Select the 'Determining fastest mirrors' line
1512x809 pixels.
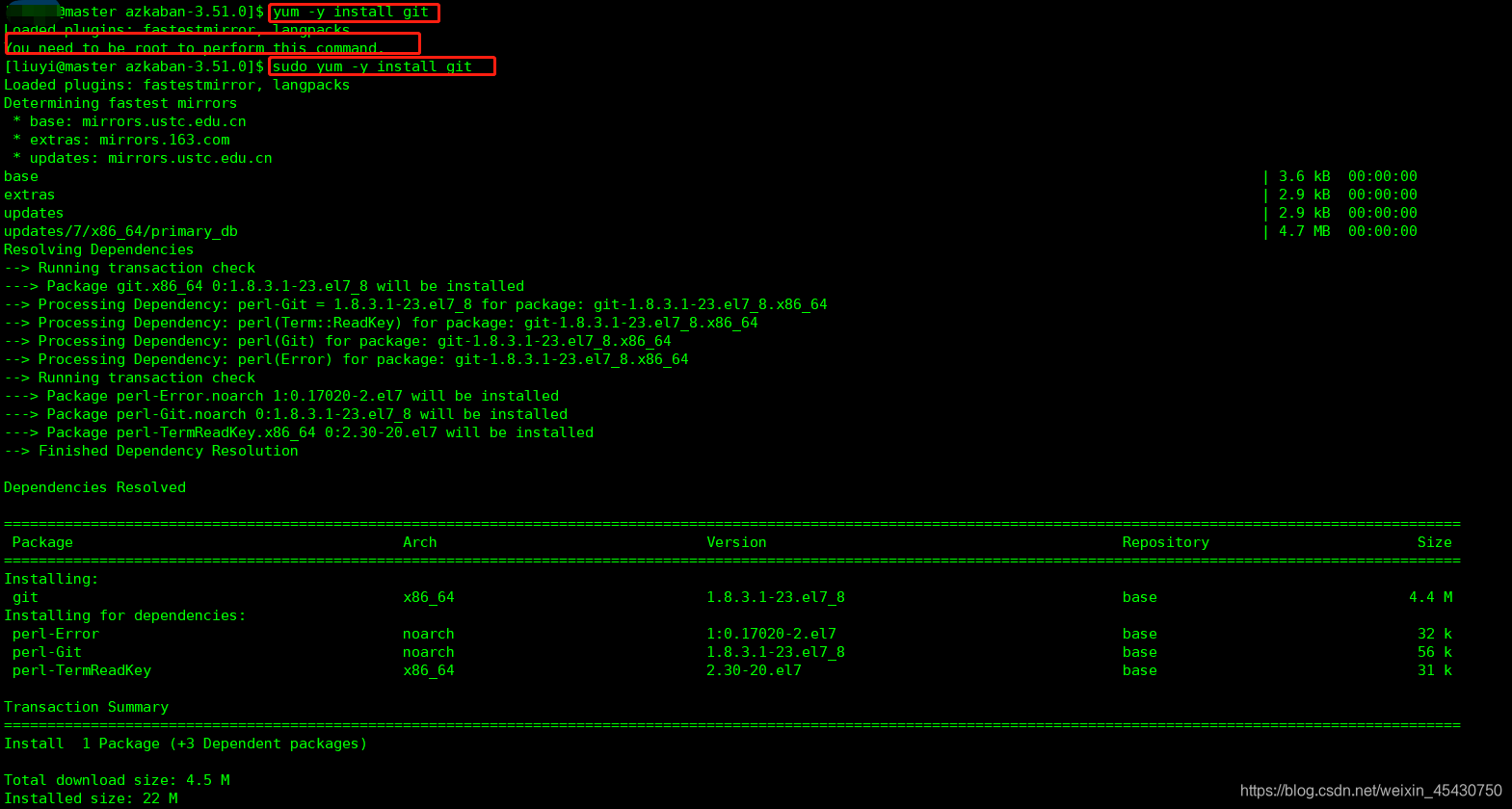pos(120,103)
